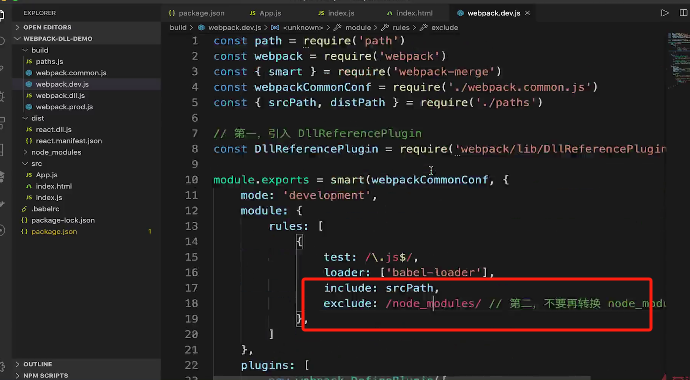The image size is (690, 380).
Task: Click the exclude breadcrumb segment
Action: [x=444, y=28]
